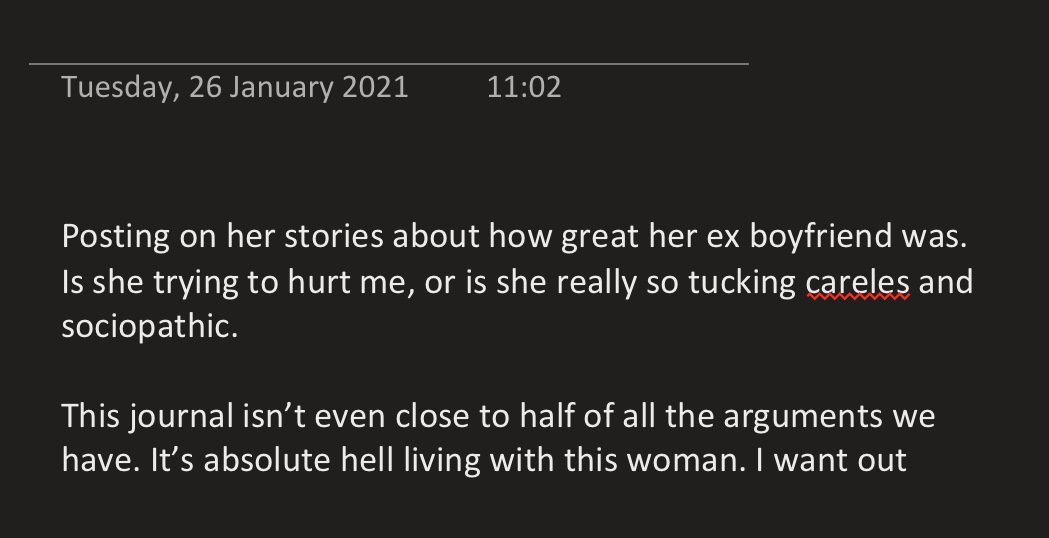The height and width of the screenshot is (538, 1049).
Task: Click the empty page title area above the line
Action: (x=388, y=40)
